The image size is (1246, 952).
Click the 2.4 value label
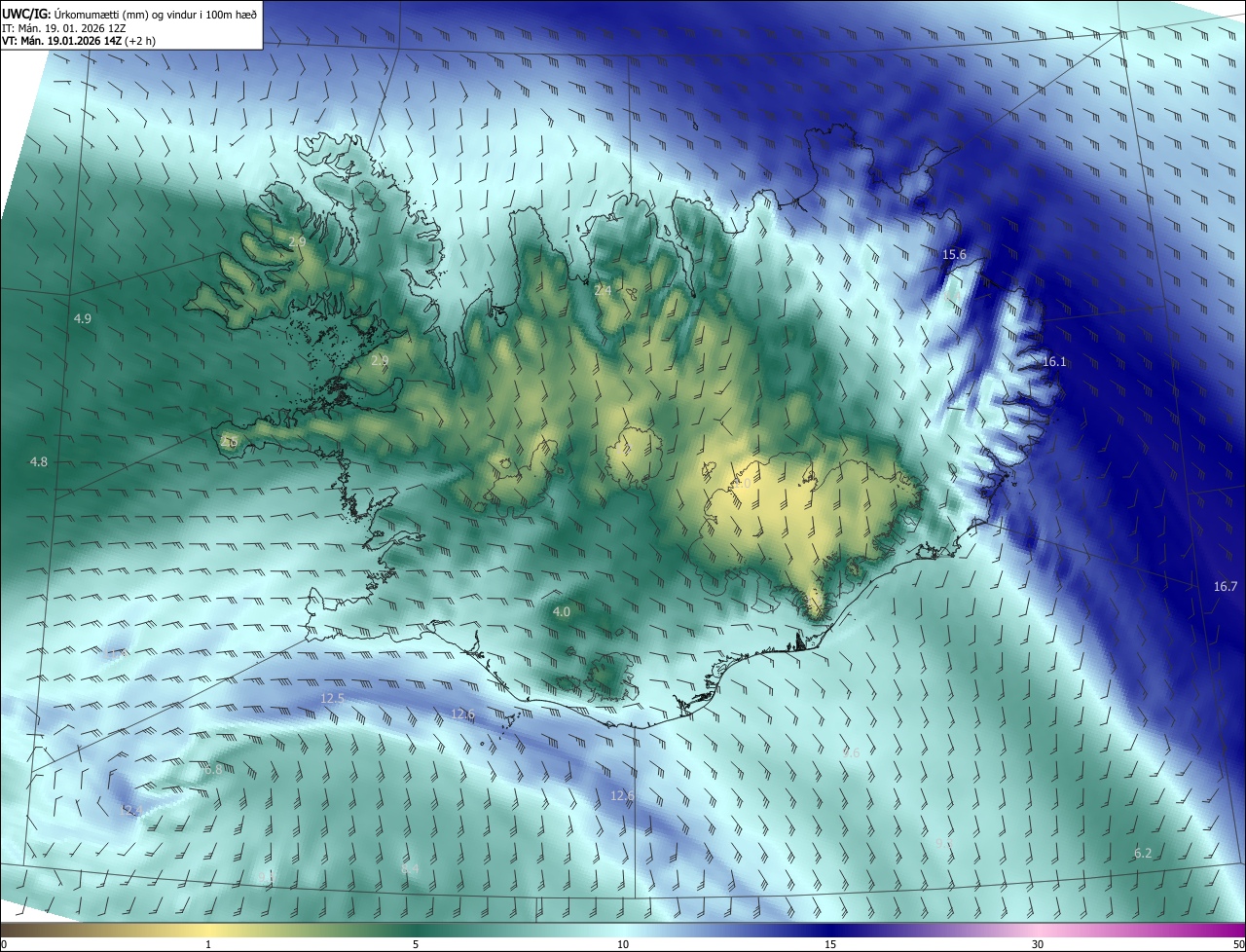click(x=604, y=291)
